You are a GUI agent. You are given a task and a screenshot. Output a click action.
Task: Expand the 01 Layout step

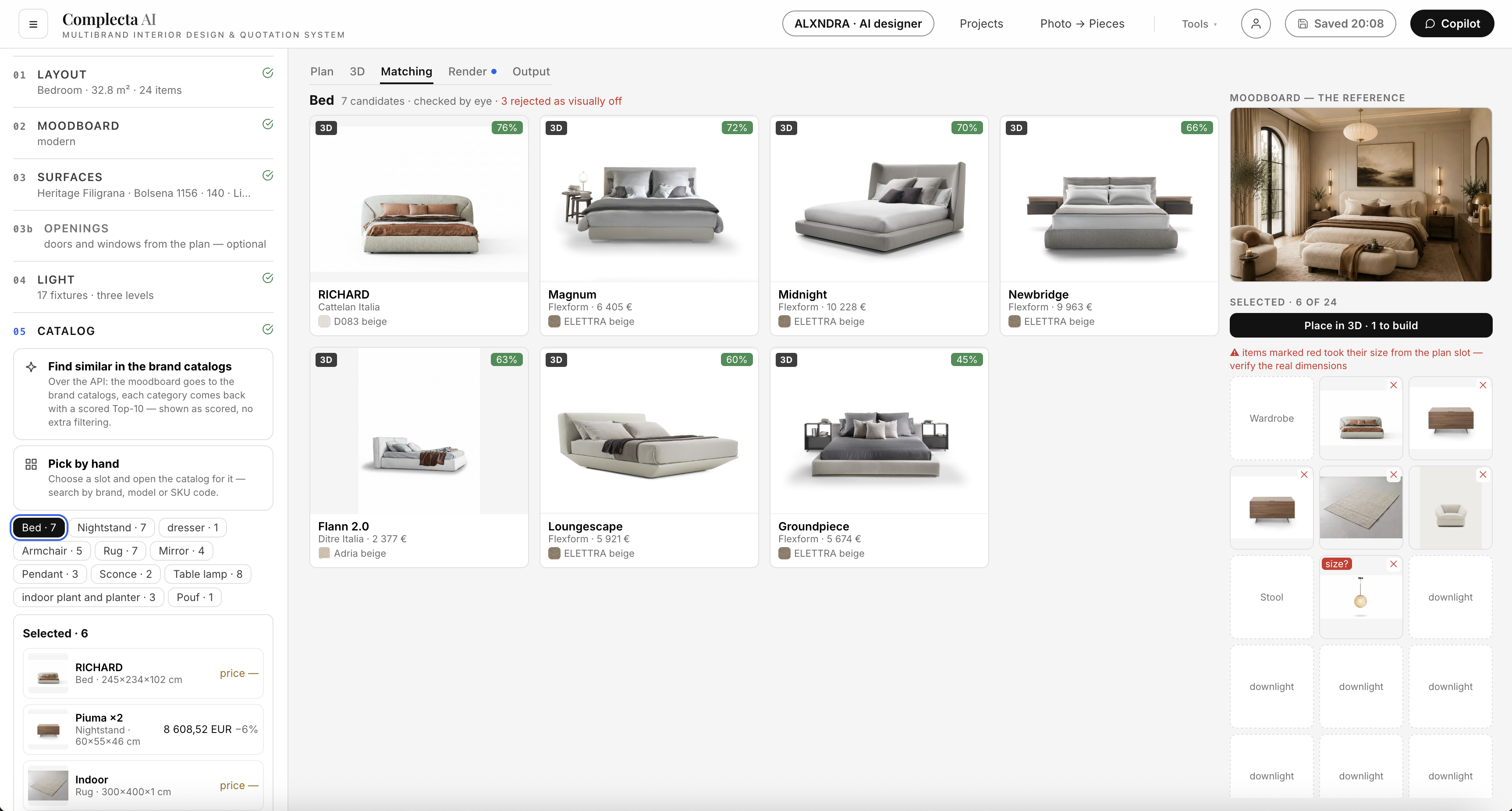[143, 82]
